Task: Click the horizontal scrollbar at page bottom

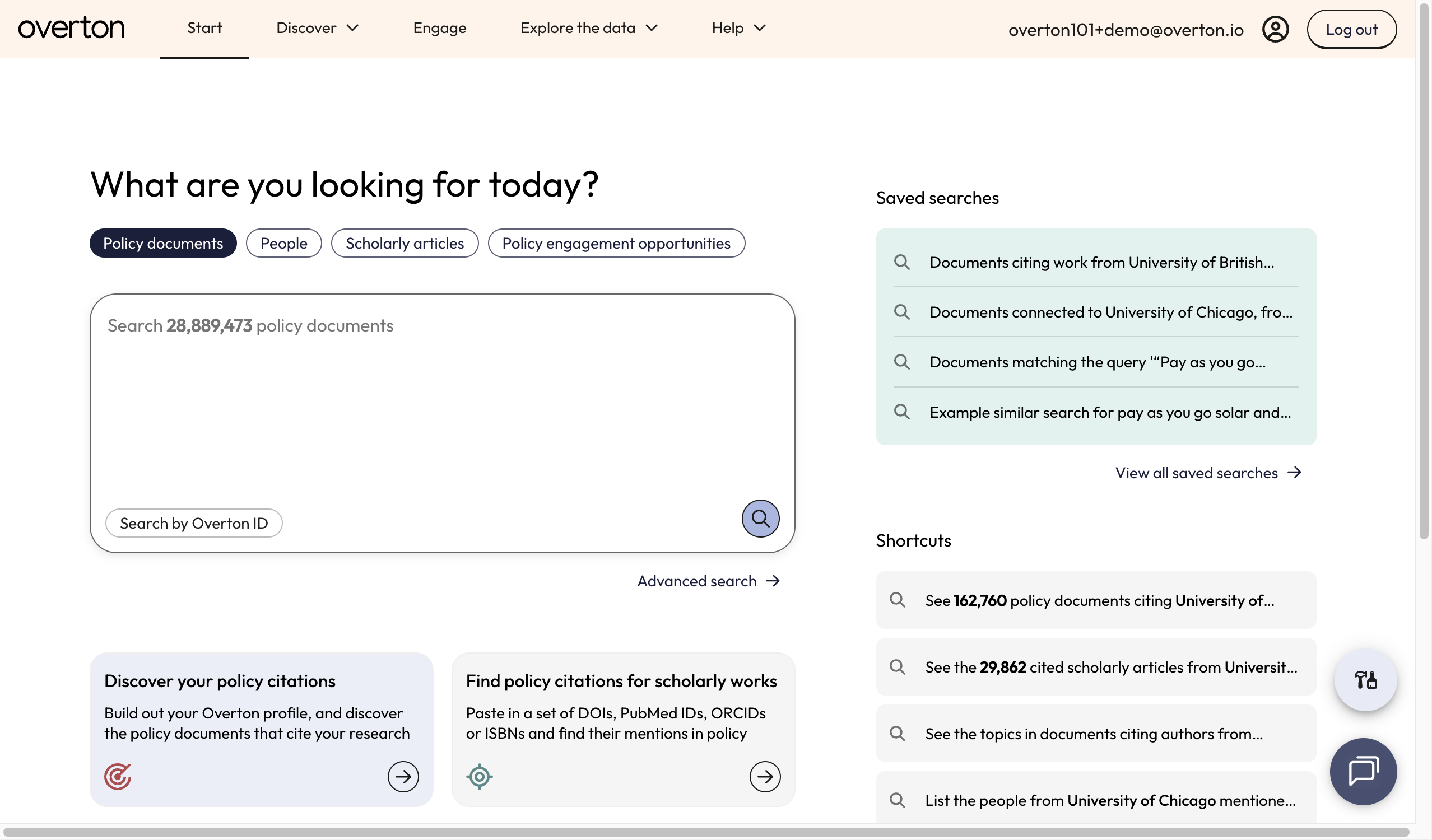Action: click(708, 832)
